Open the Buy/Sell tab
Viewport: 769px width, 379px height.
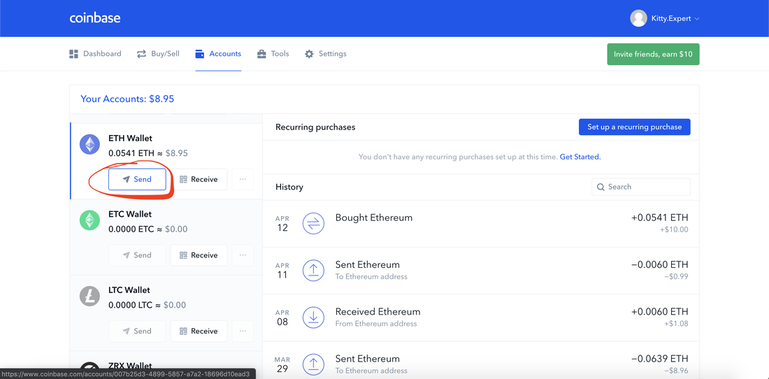click(x=158, y=54)
